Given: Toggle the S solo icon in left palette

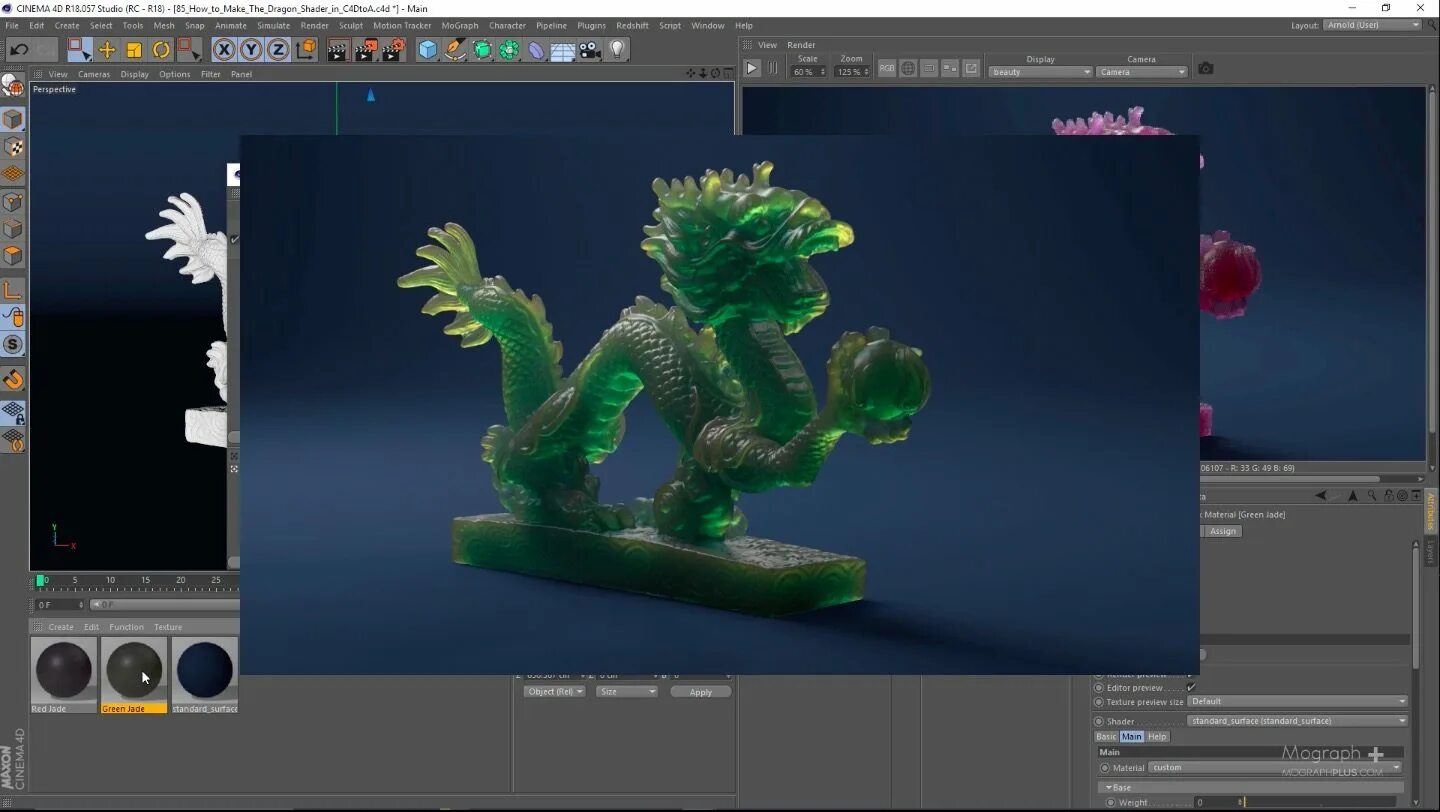Looking at the screenshot, I should (13, 345).
